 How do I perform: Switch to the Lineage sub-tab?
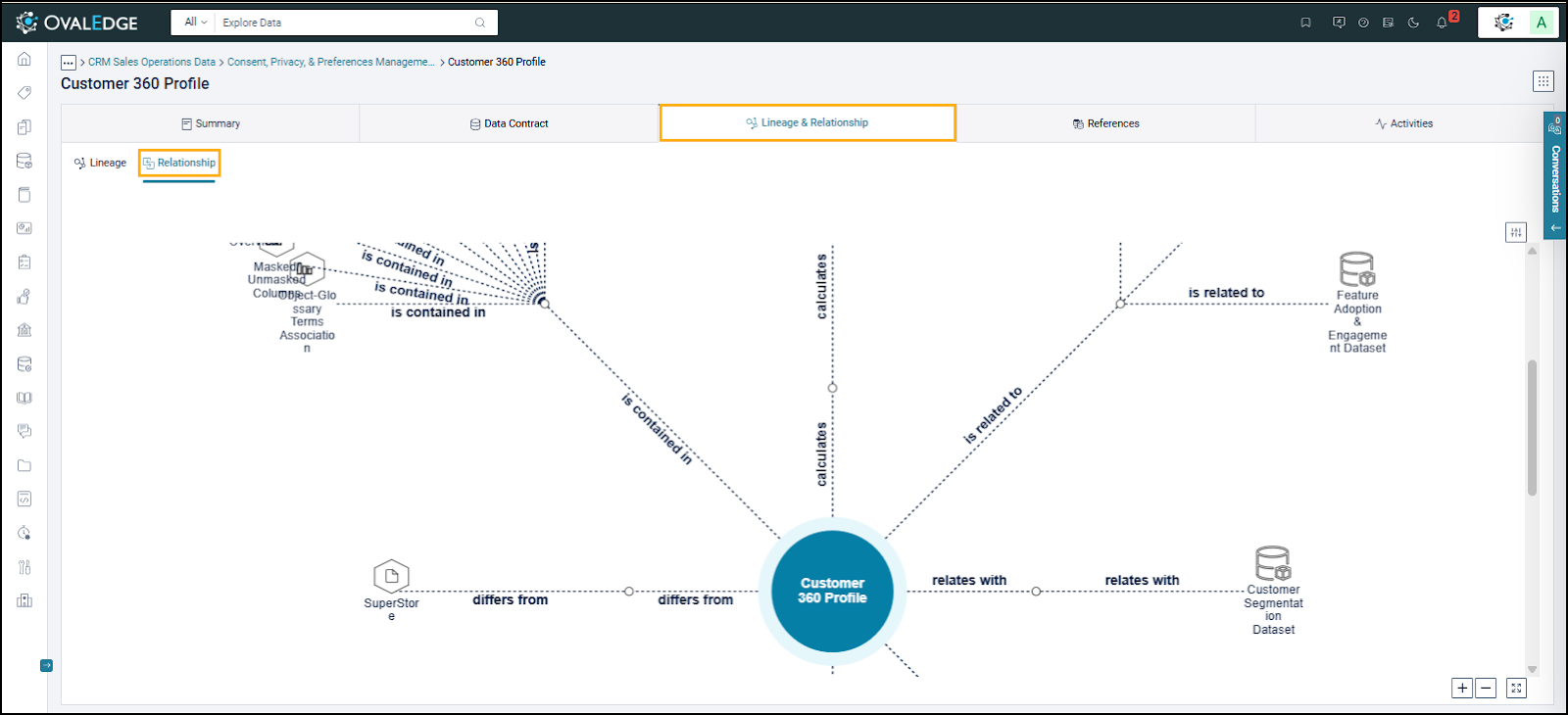[100, 163]
